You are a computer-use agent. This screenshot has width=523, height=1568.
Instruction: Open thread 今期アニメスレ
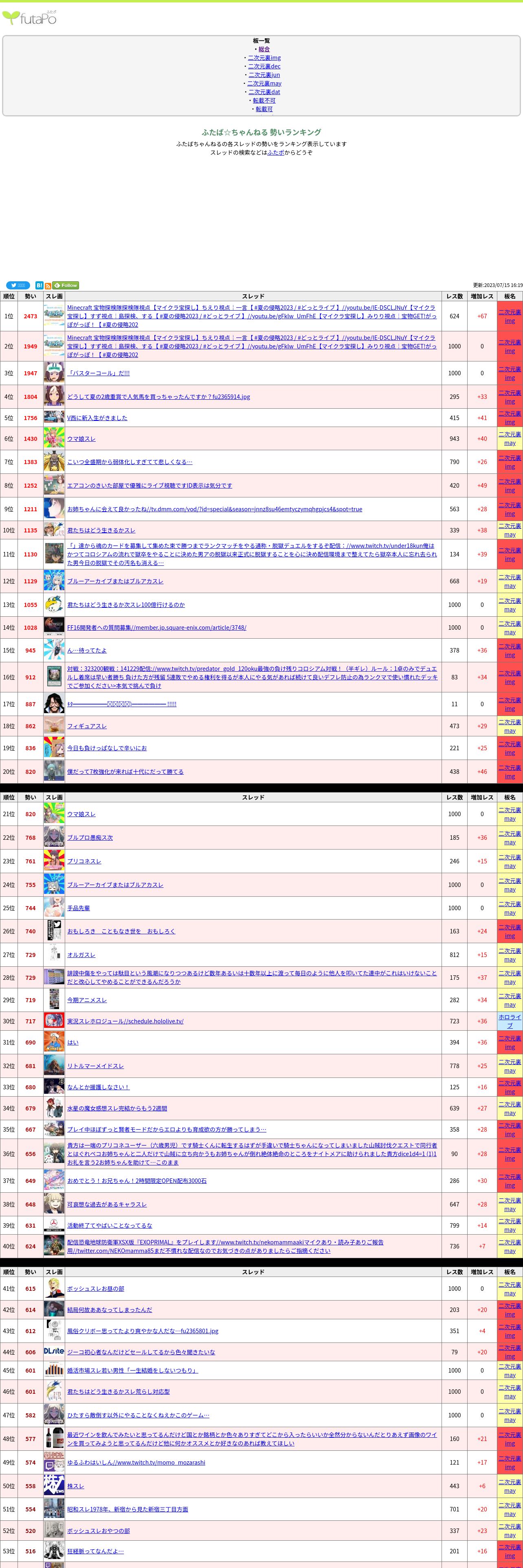click(x=86, y=1000)
